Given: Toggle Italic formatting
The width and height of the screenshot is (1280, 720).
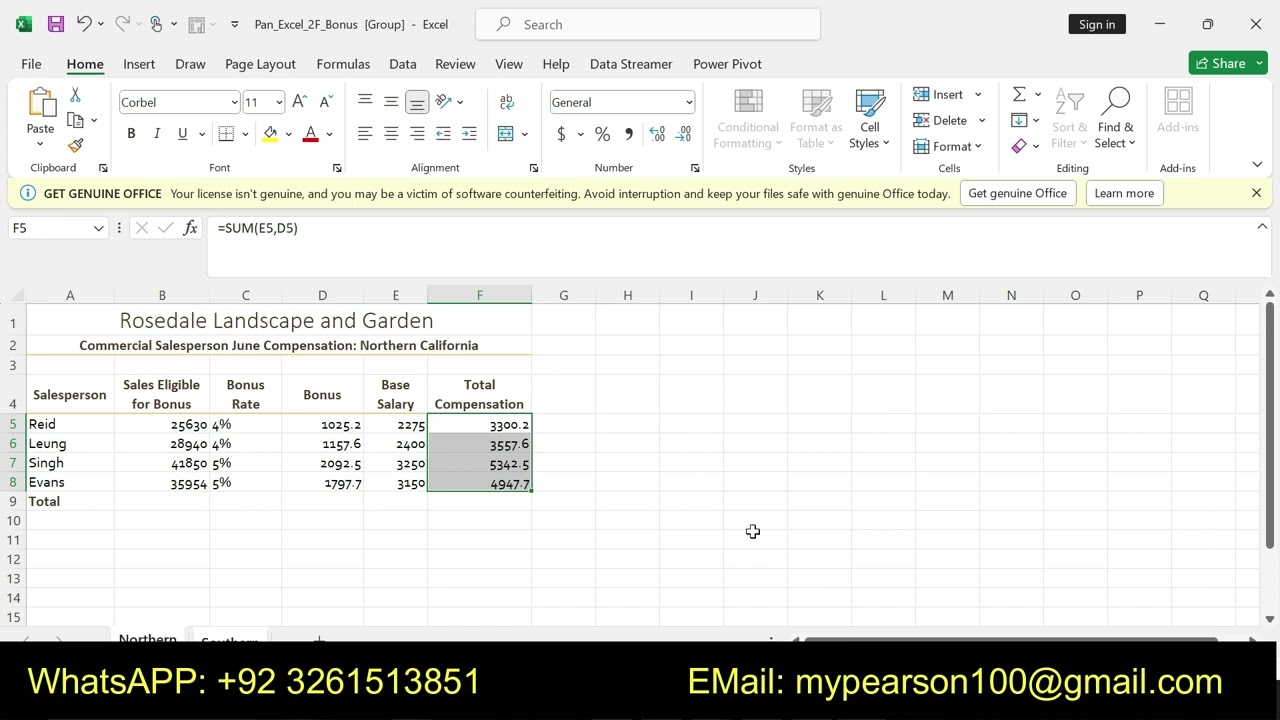Looking at the screenshot, I should pos(156,133).
